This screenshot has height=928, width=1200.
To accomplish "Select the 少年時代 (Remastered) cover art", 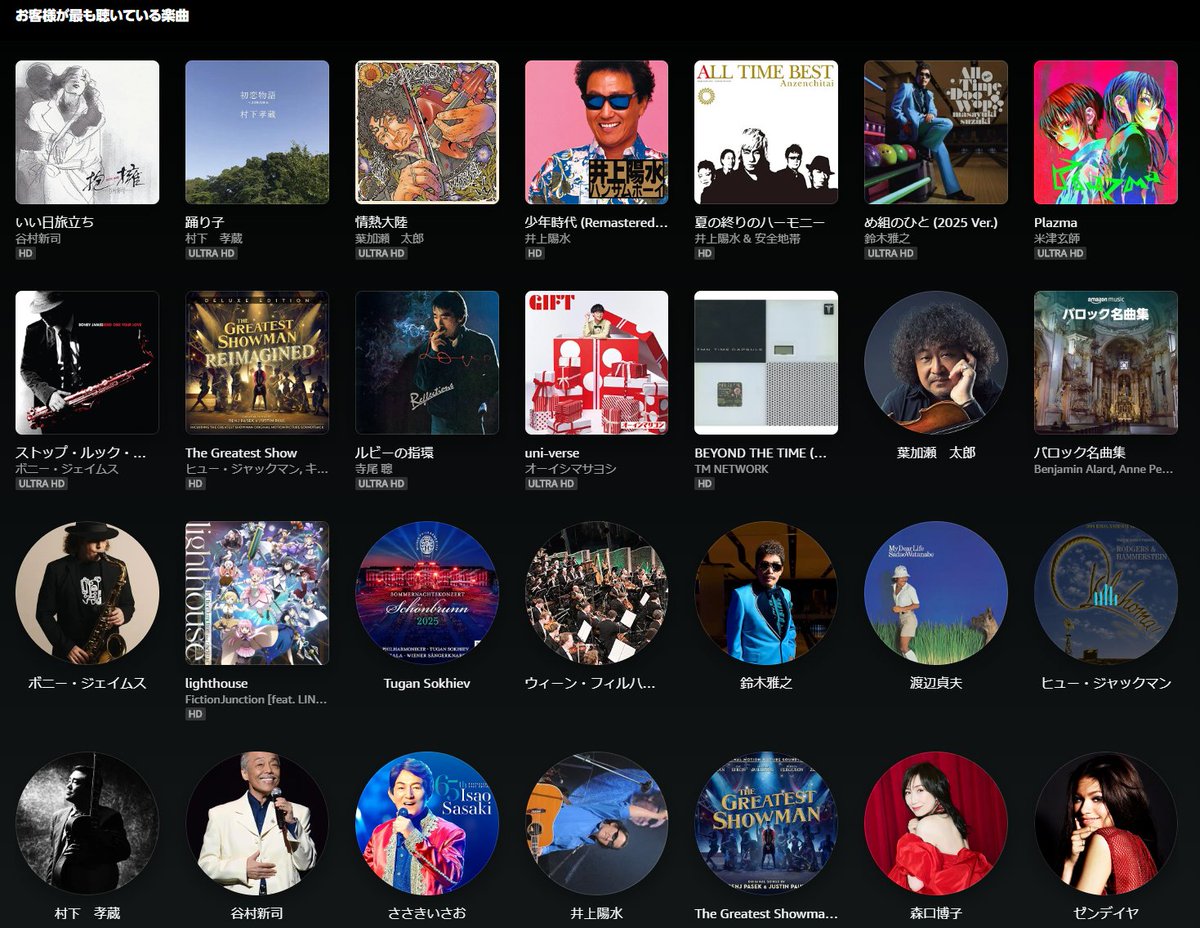I will tap(597, 132).
